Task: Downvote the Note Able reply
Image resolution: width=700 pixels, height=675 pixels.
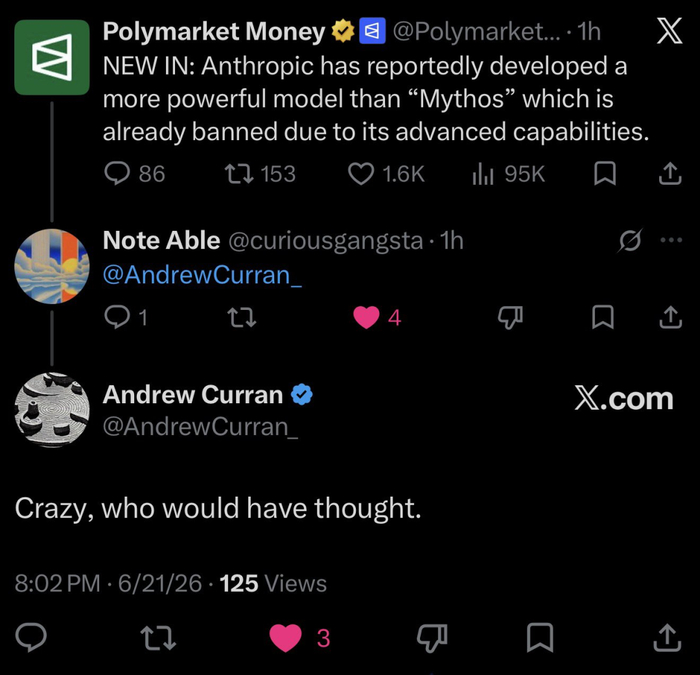Action: pyautogui.click(x=510, y=317)
